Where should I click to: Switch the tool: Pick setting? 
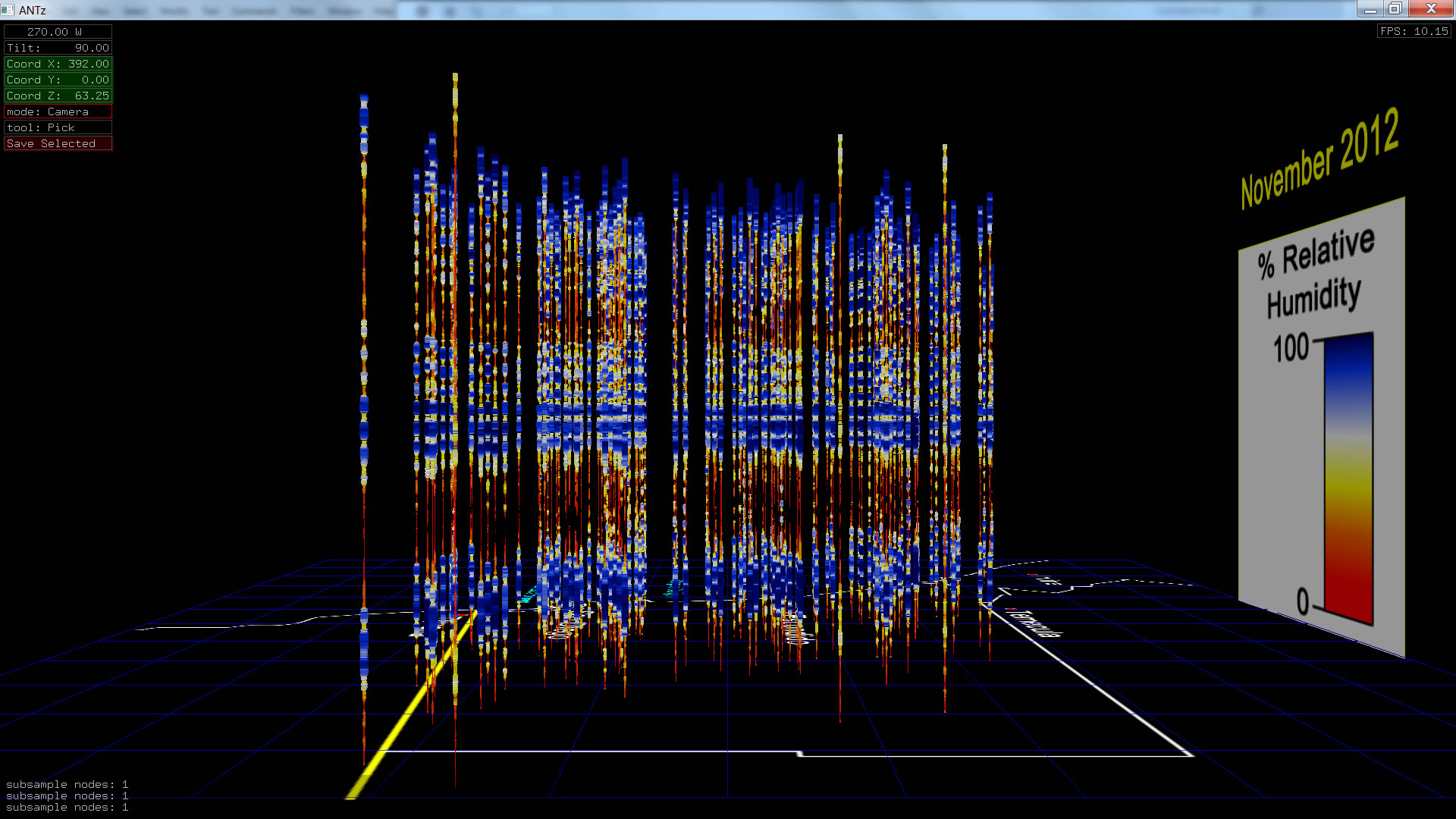[58, 127]
